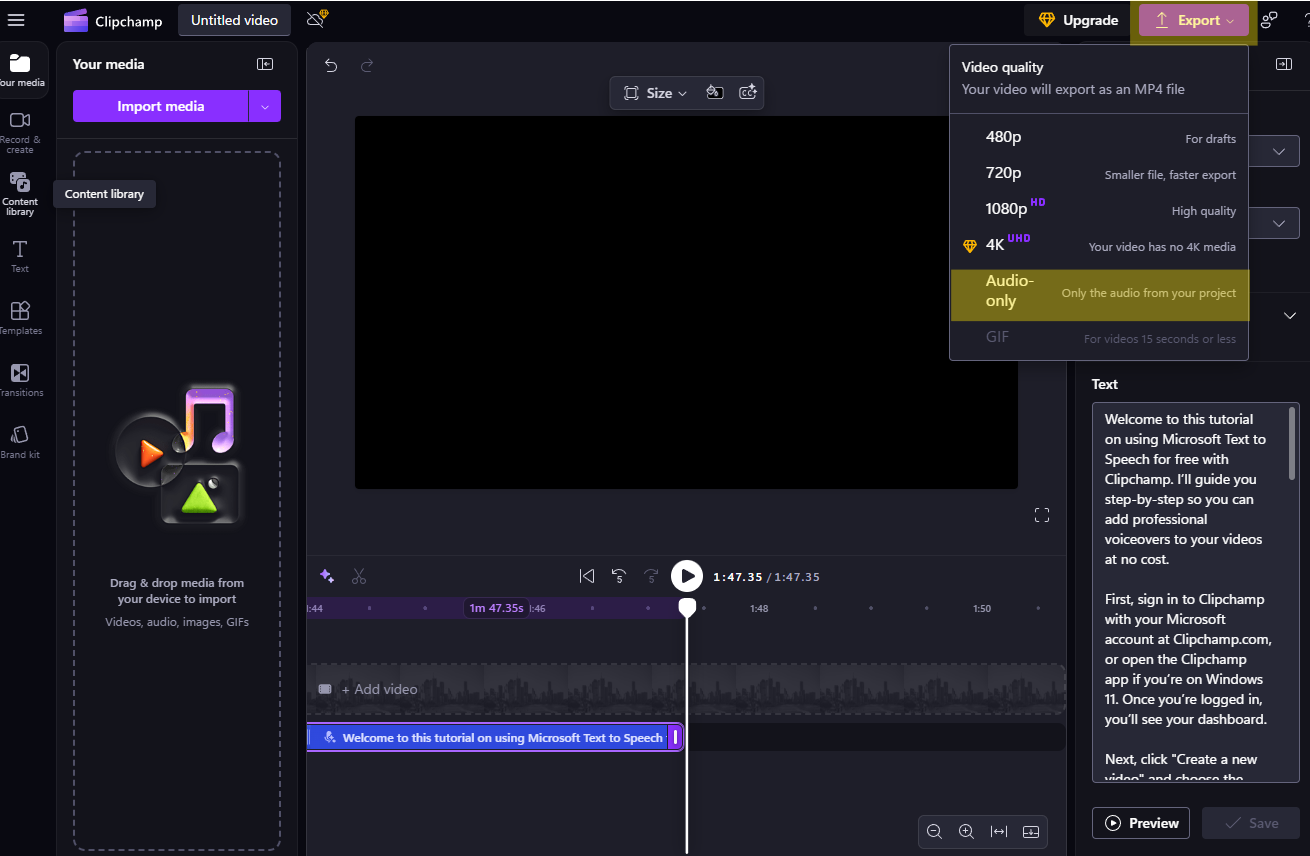Expand the collapsed section chevron in right panel
Viewport: 1310px width, 856px height.
(1289, 315)
